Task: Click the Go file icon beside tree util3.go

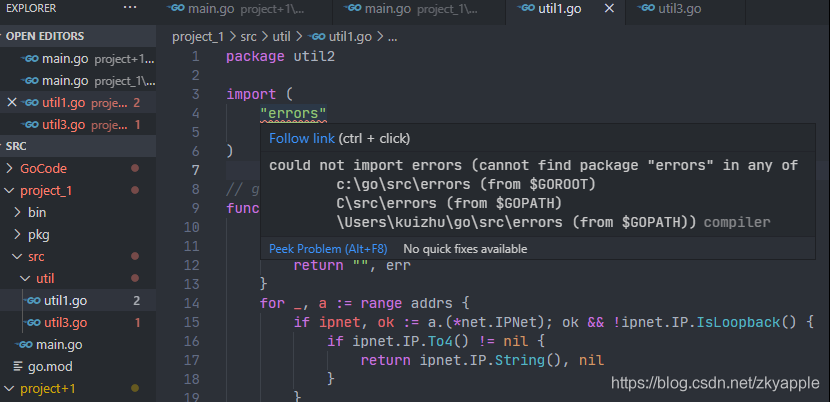Action: click(x=33, y=323)
